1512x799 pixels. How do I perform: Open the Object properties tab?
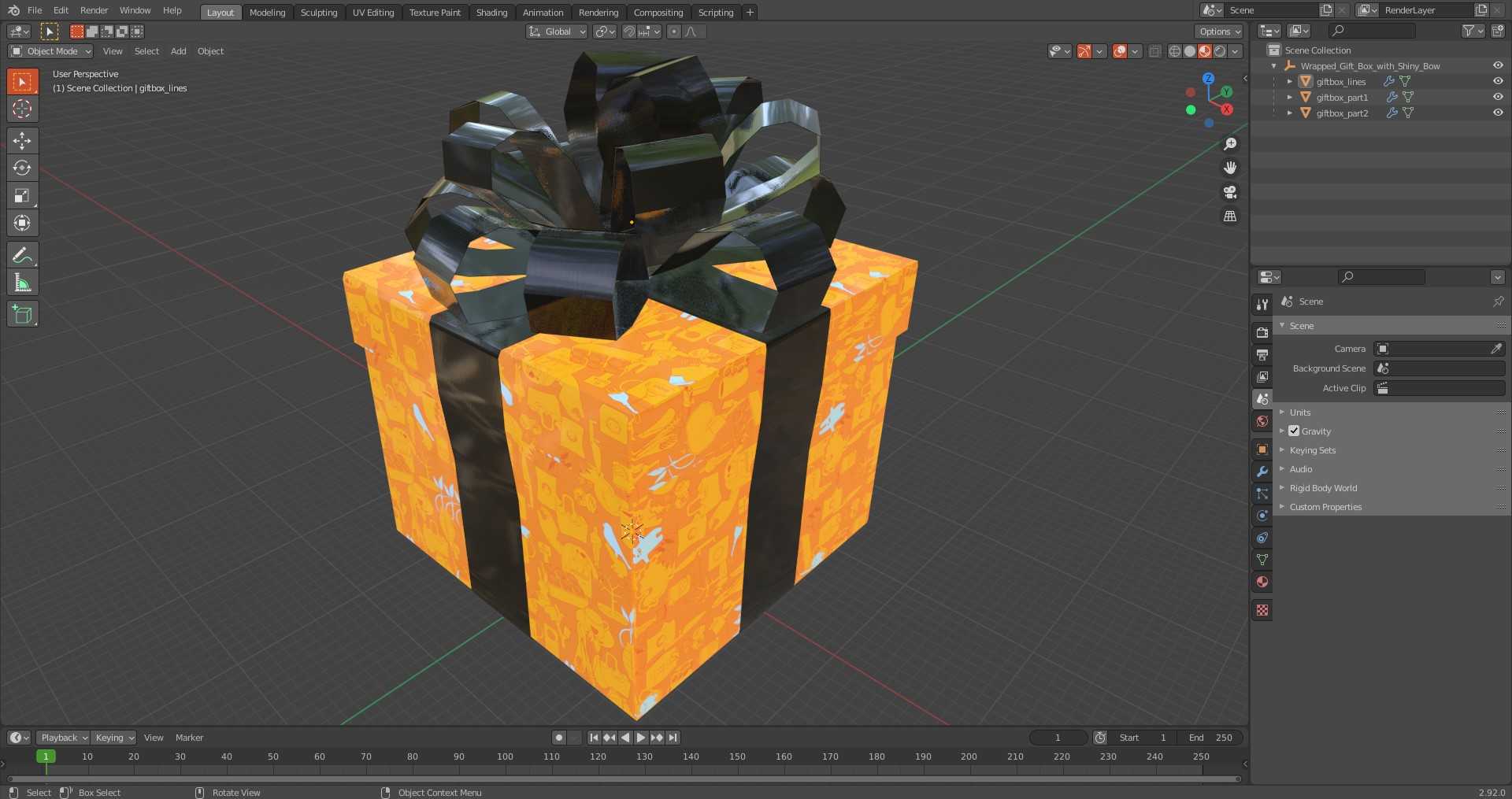[1262, 449]
